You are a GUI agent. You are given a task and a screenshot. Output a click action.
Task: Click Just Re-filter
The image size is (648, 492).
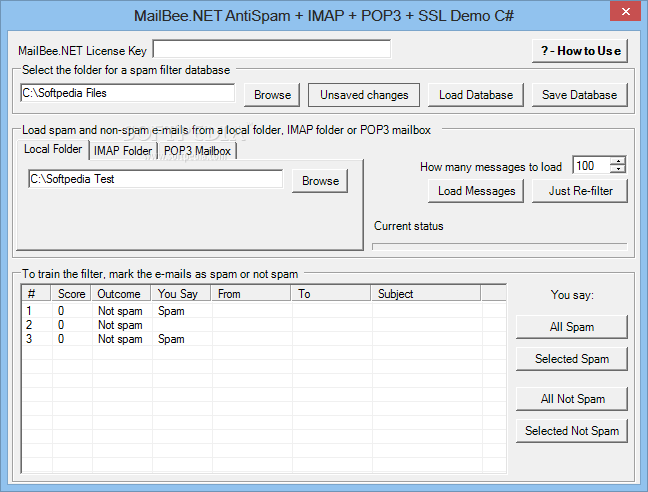click(579, 191)
